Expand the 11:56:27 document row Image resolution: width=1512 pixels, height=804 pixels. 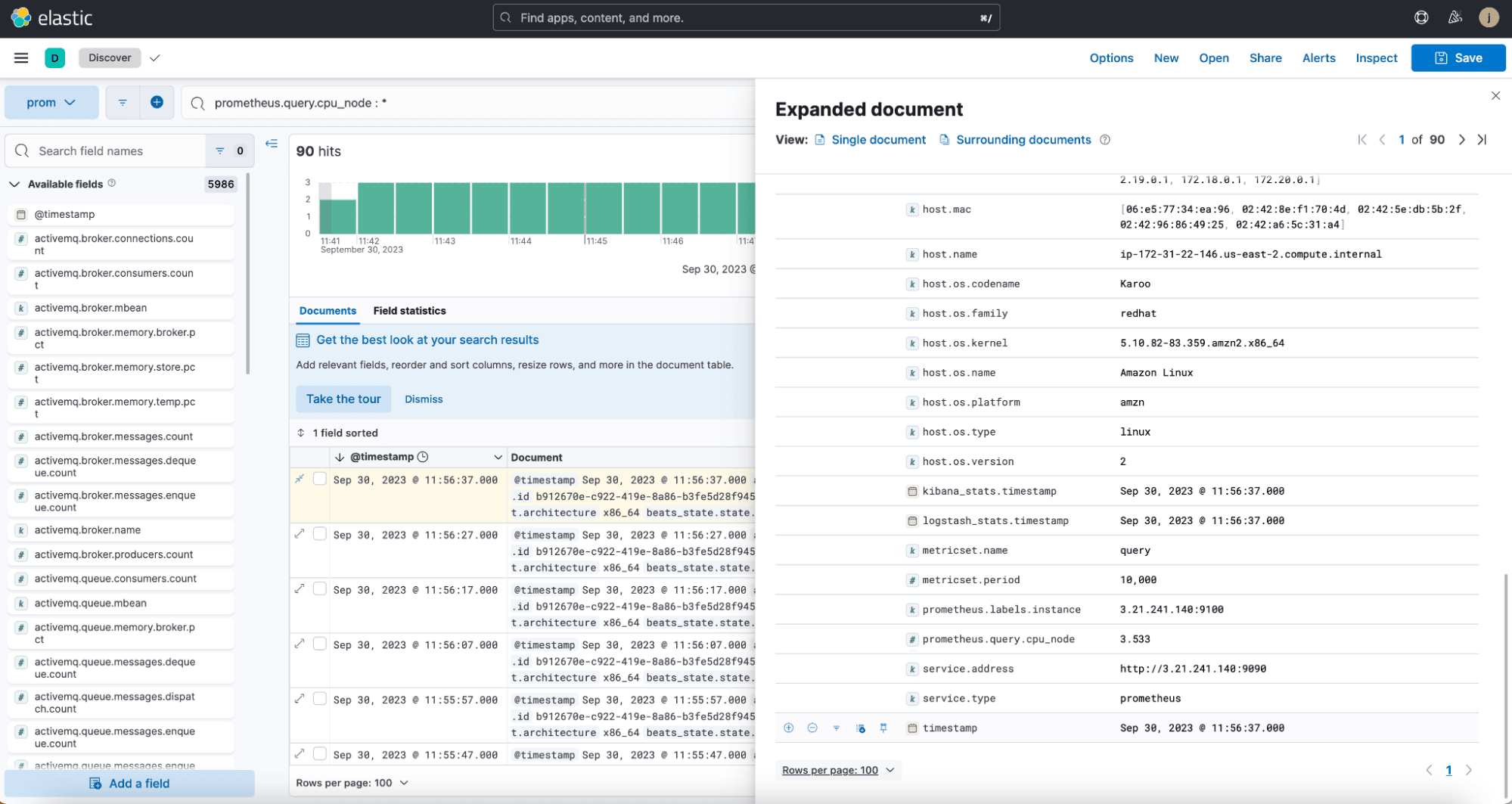click(x=300, y=534)
